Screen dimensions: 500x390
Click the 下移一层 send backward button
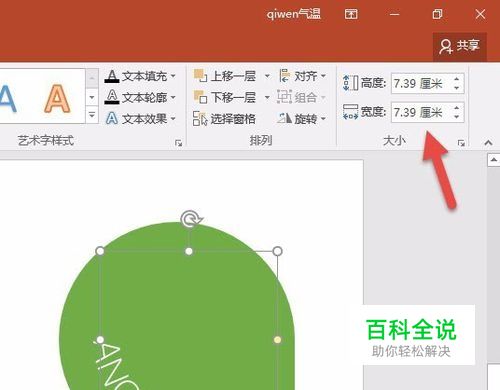pos(225,97)
